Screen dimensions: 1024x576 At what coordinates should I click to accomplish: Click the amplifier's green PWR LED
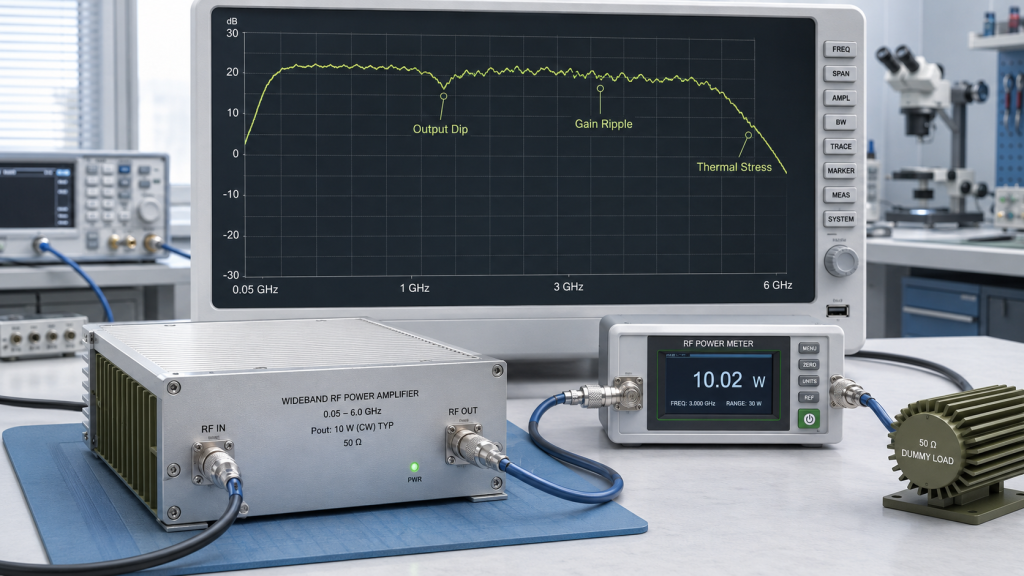point(414,467)
